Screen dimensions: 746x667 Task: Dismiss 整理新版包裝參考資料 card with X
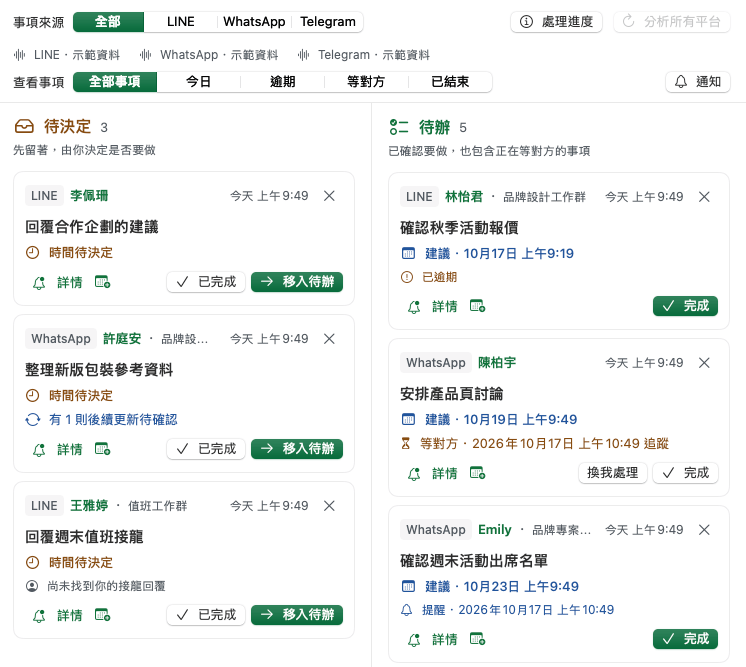coord(329,339)
